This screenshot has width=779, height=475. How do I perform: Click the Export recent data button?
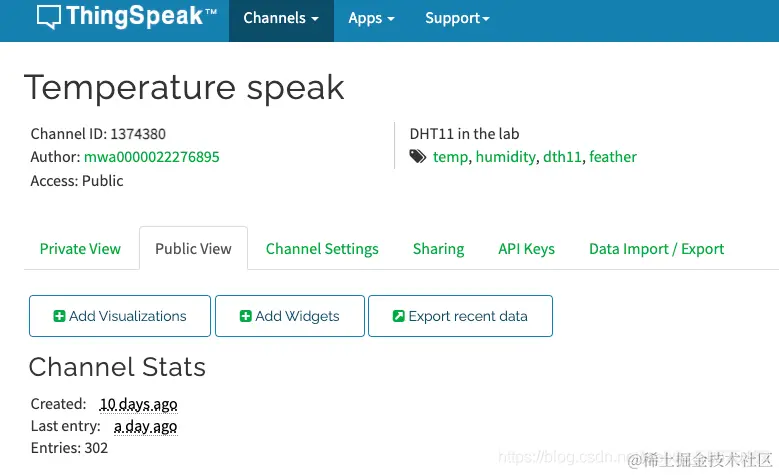coord(460,316)
